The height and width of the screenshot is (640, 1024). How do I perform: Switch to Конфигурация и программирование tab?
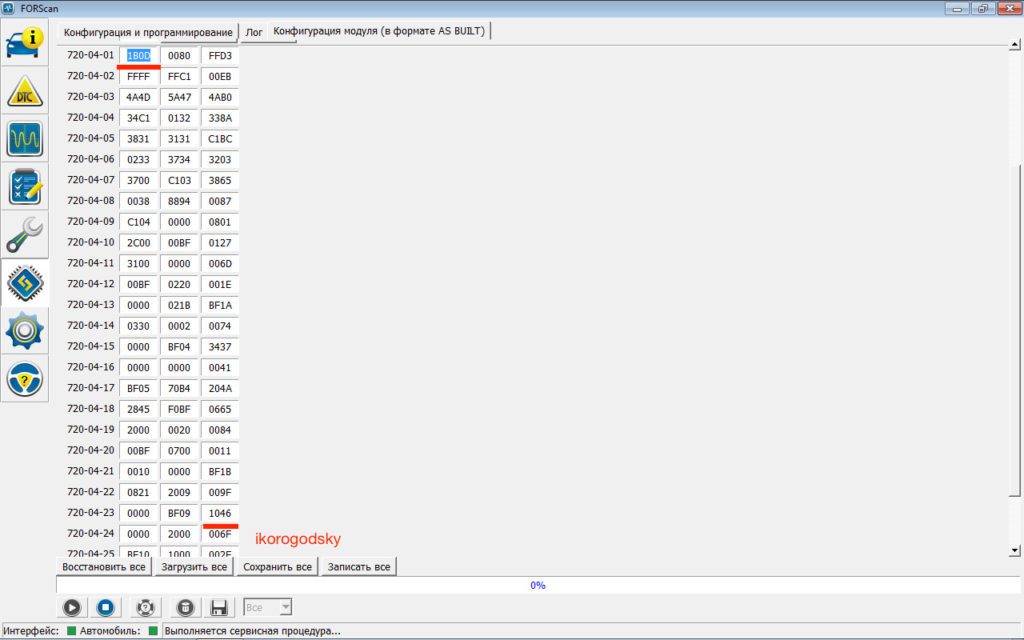[x=148, y=32]
